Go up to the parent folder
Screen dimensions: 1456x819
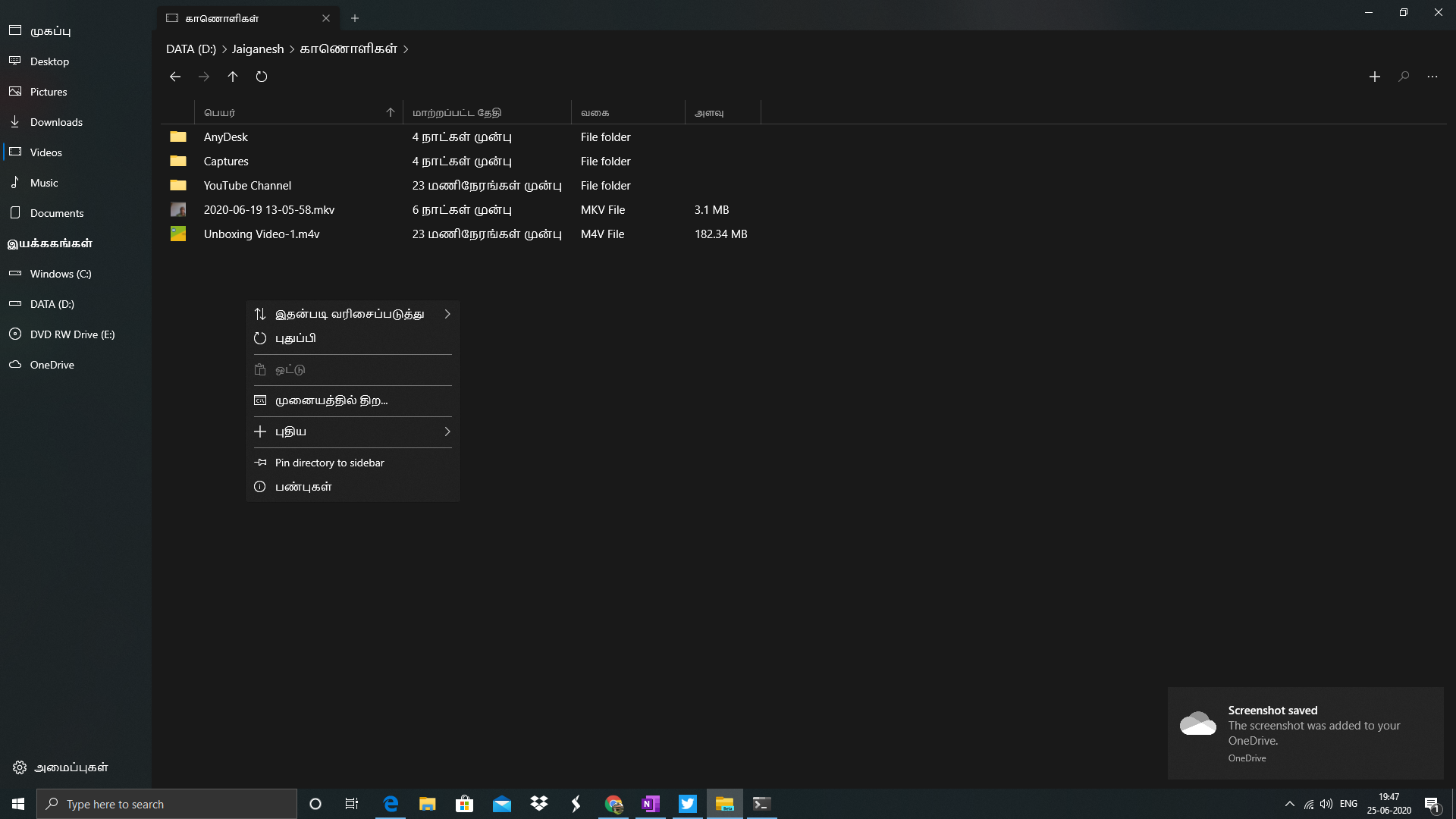(x=233, y=77)
